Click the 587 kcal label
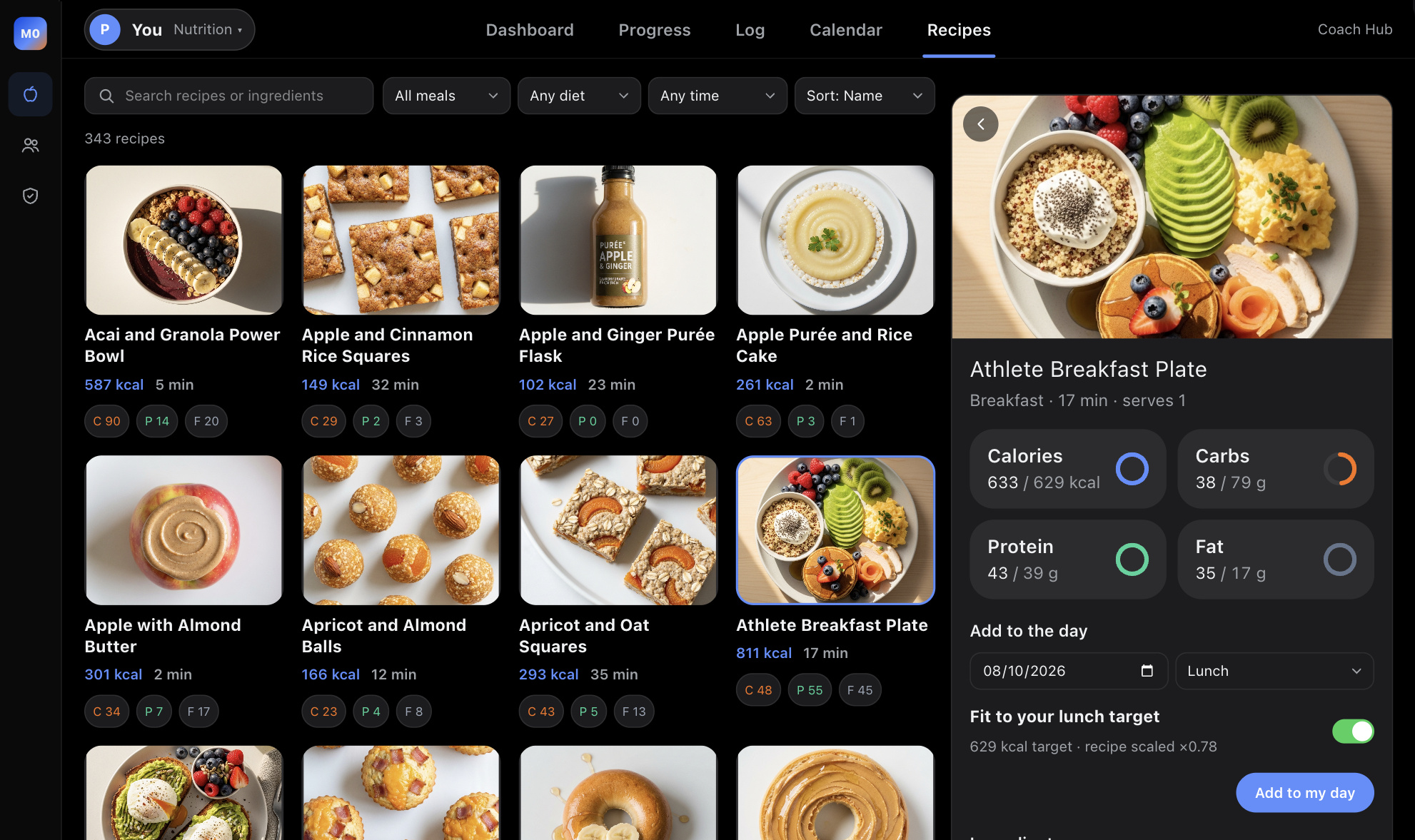 [x=114, y=385]
